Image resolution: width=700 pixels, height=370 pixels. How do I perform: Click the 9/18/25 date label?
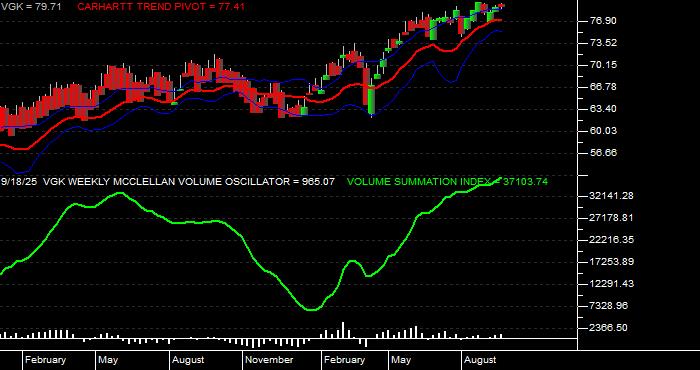coord(19,182)
